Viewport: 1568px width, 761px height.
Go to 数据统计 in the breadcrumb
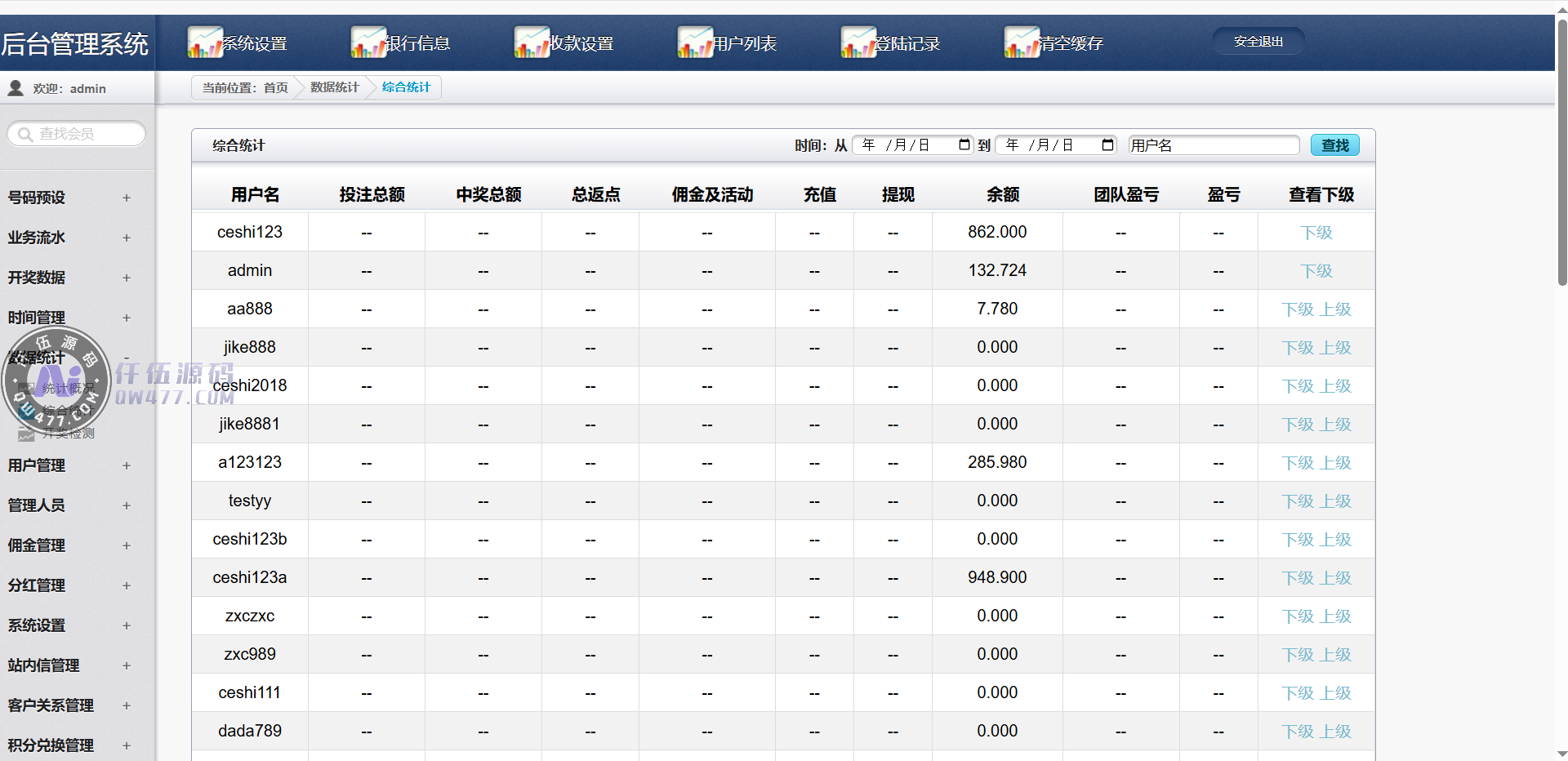click(x=334, y=87)
